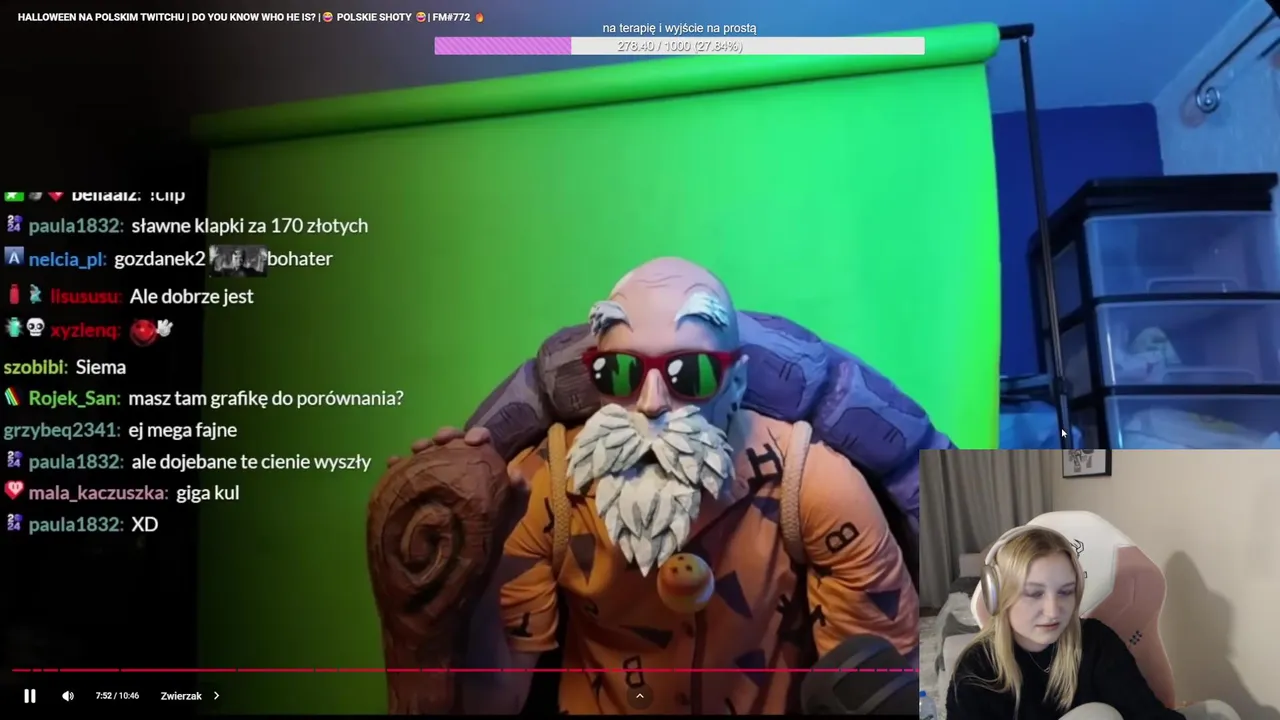Seek using the red video progress bar
1280x720 pixels.
[465, 670]
